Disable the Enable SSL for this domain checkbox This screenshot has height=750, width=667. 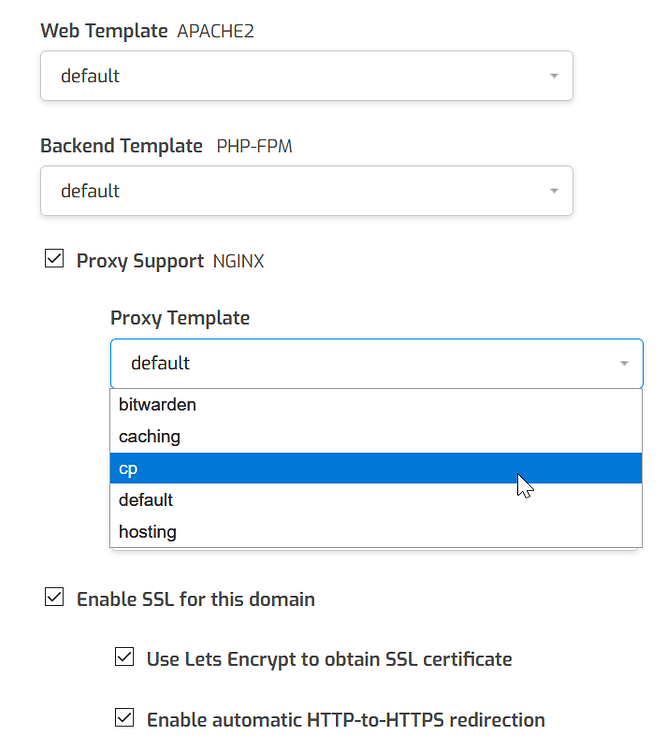coord(54,597)
